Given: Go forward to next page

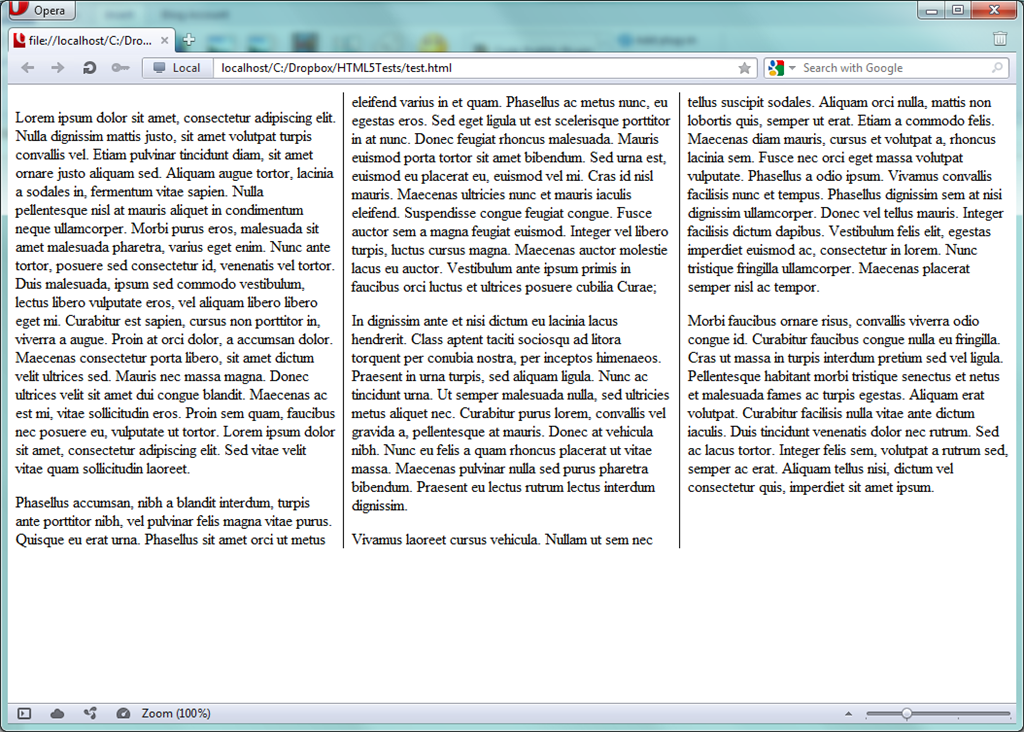Looking at the screenshot, I should pos(58,68).
